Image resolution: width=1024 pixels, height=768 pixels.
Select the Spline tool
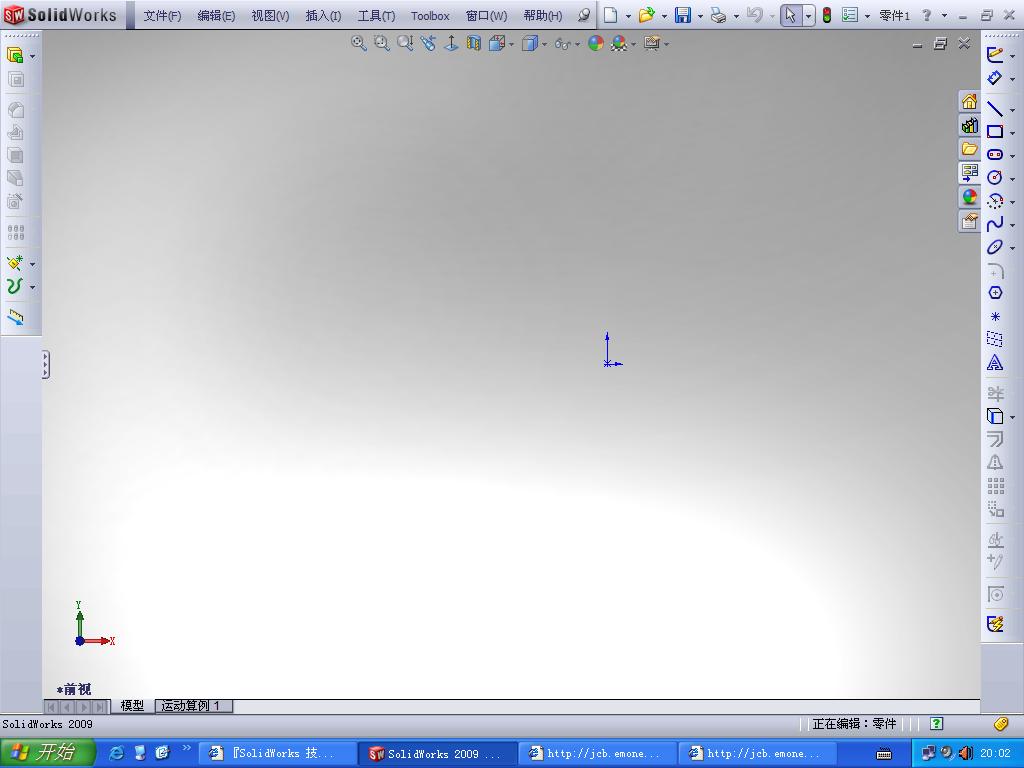(995, 224)
